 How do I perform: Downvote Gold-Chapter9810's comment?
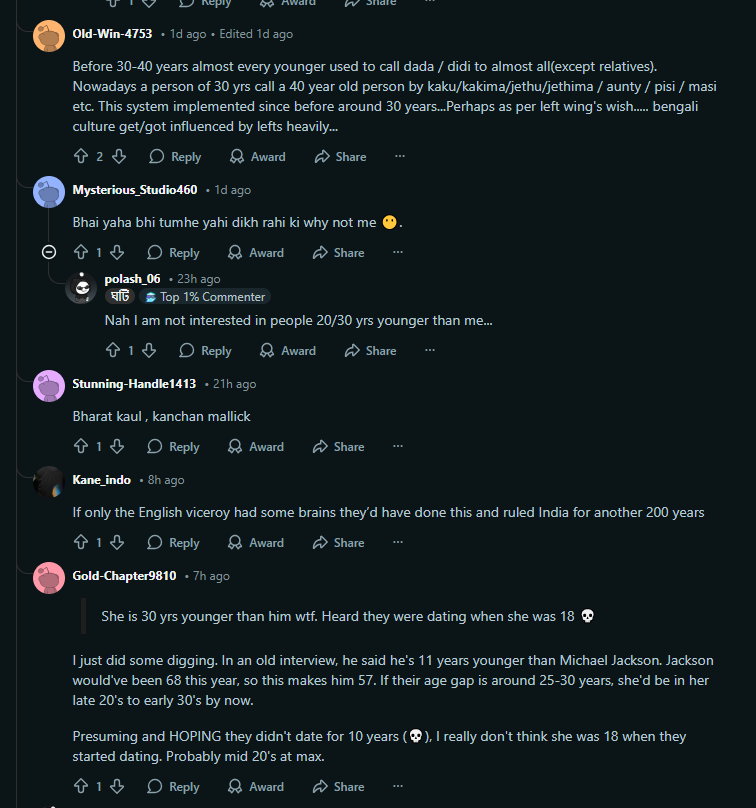(x=117, y=787)
